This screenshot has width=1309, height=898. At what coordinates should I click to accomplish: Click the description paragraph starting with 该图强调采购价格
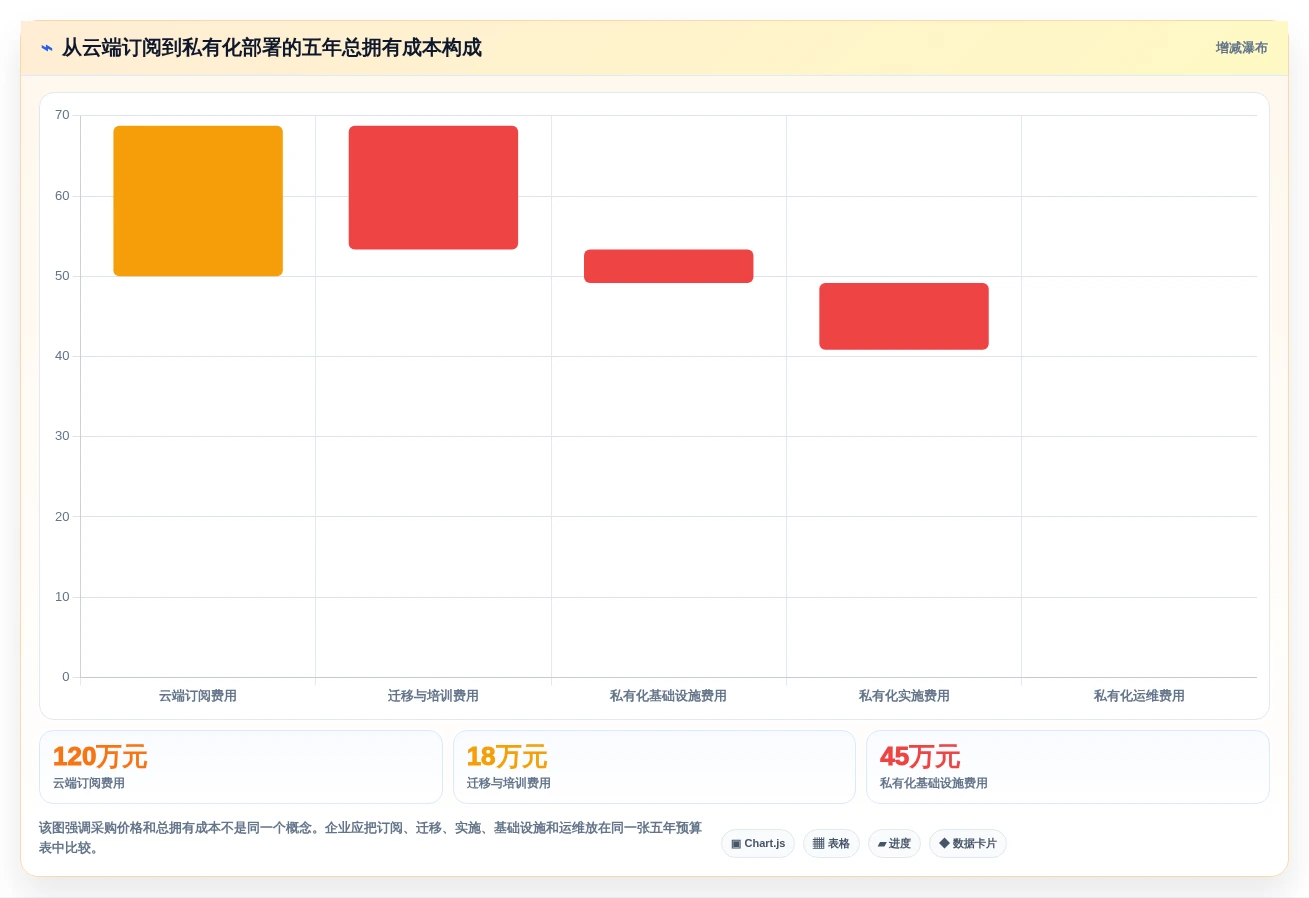tap(370, 838)
